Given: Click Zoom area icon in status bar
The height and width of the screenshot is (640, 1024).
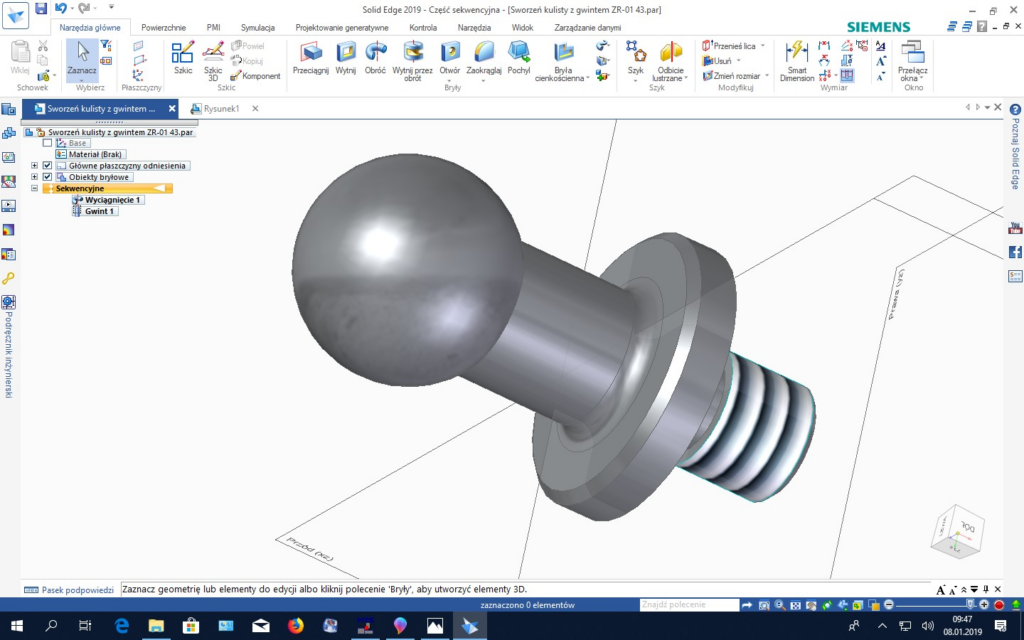Looking at the screenshot, I should click(764, 605).
